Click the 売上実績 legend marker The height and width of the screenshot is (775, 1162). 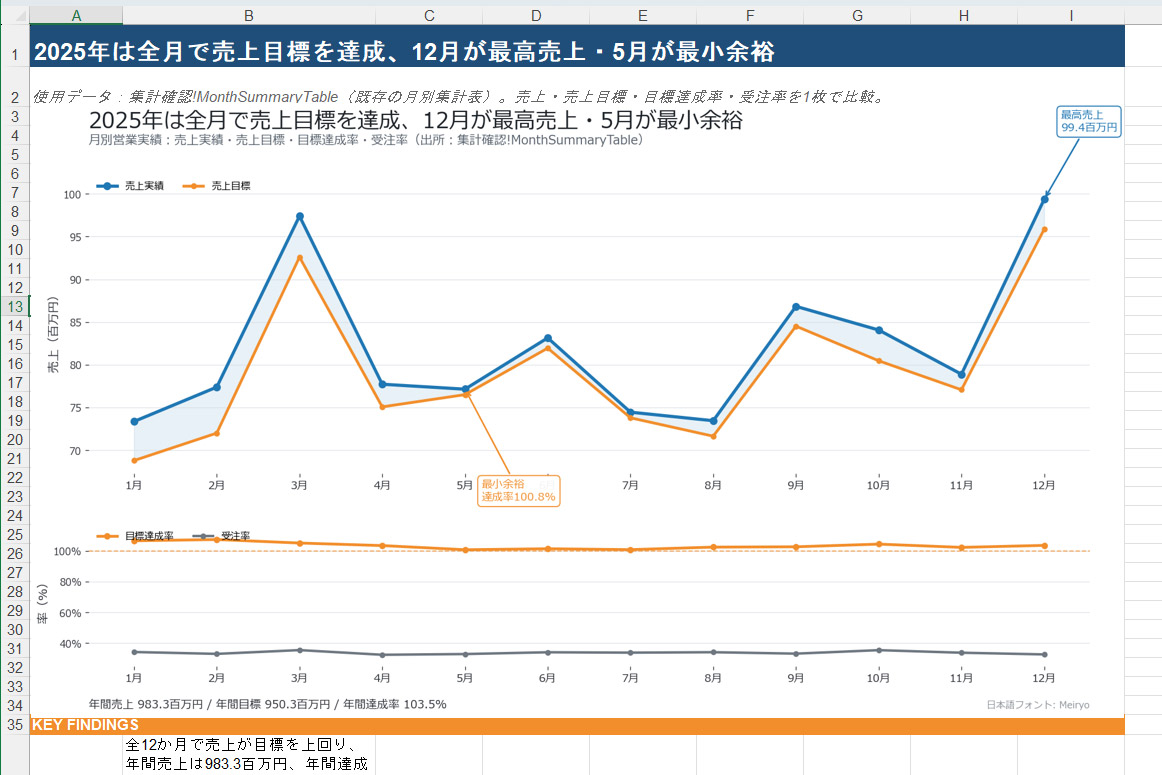tap(107, 186)
